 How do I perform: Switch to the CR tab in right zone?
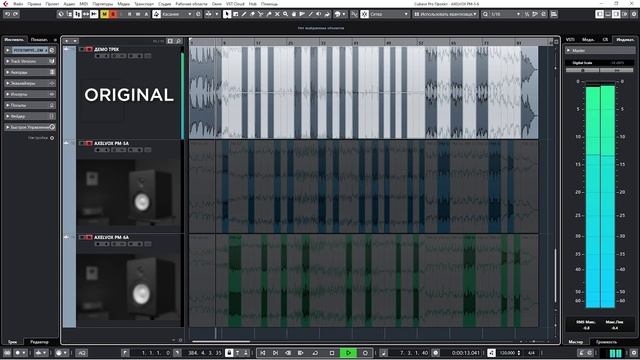(605, 40)
